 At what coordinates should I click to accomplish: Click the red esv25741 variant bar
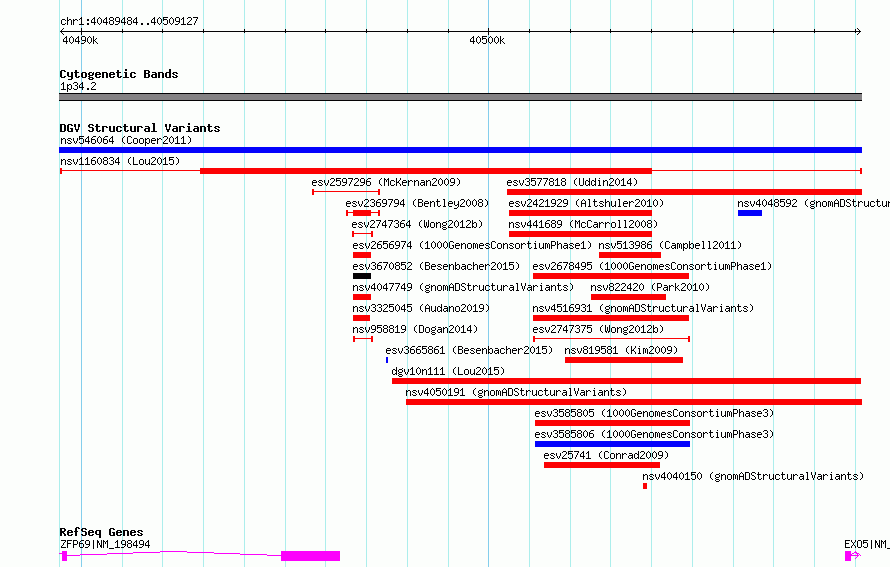602,465
